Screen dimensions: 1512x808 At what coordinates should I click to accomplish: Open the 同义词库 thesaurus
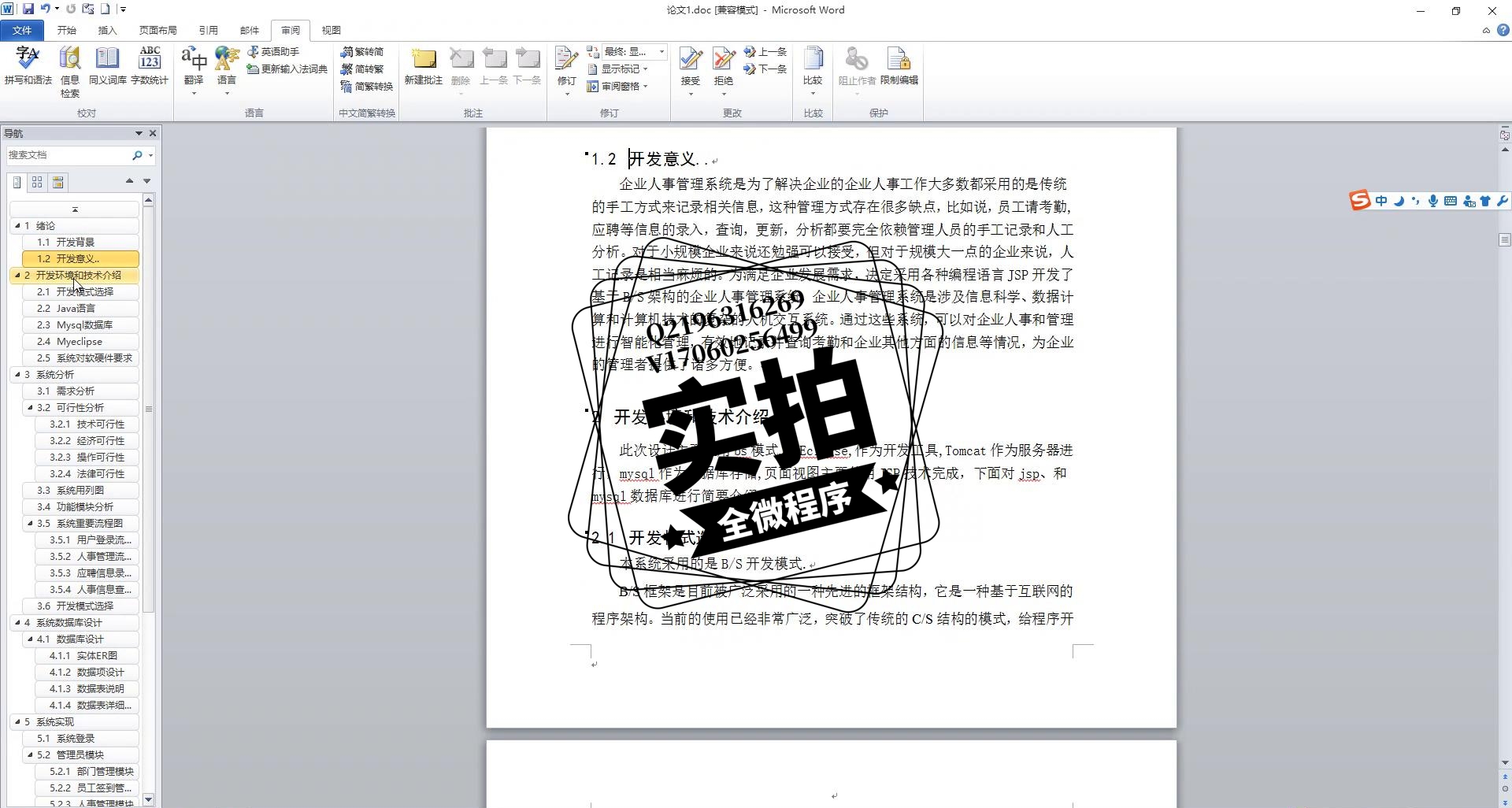pyautogui.click(x=107, y=65)
